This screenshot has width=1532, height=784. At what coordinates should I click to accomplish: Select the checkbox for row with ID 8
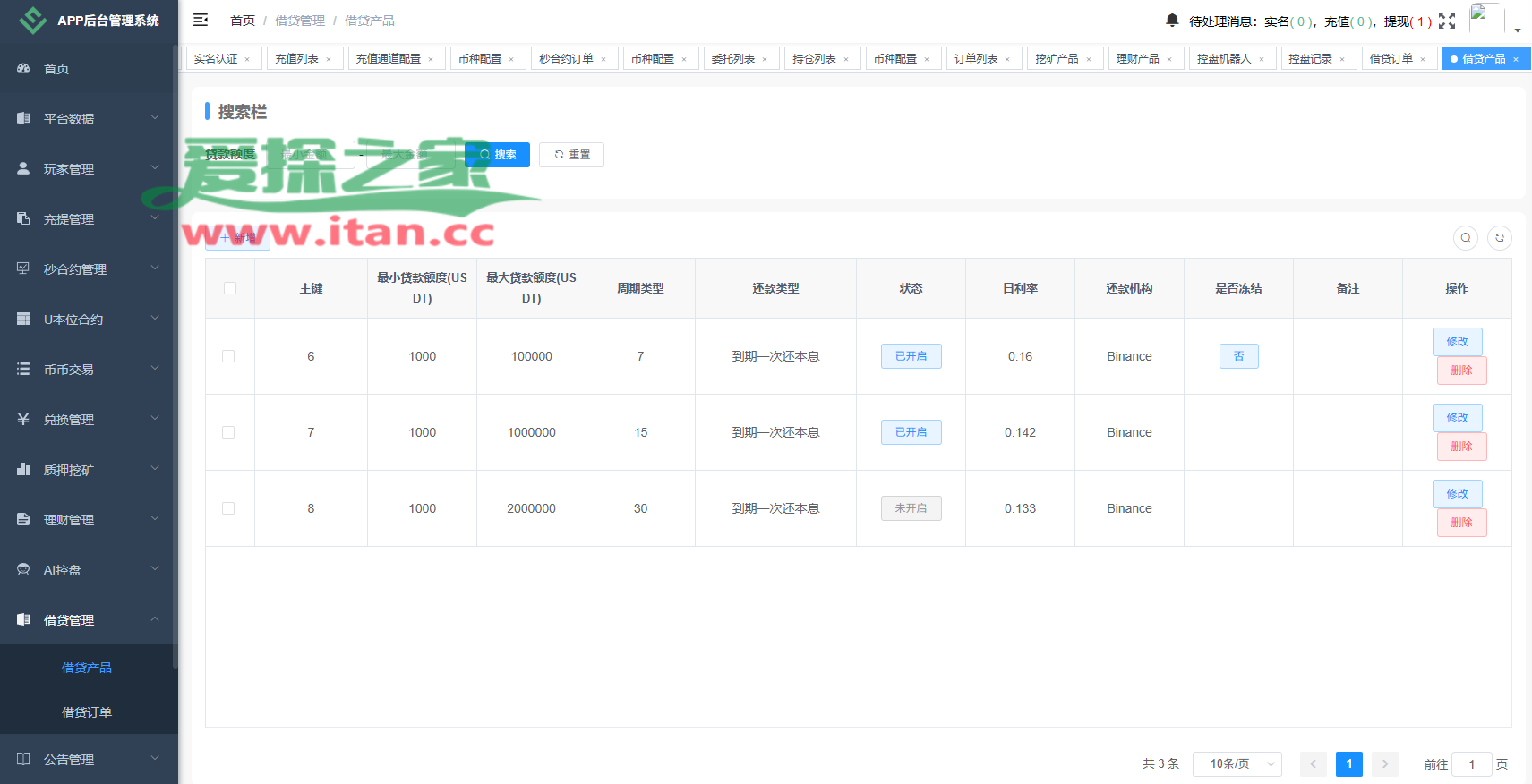pyautogui.click(x=228, y=508)
